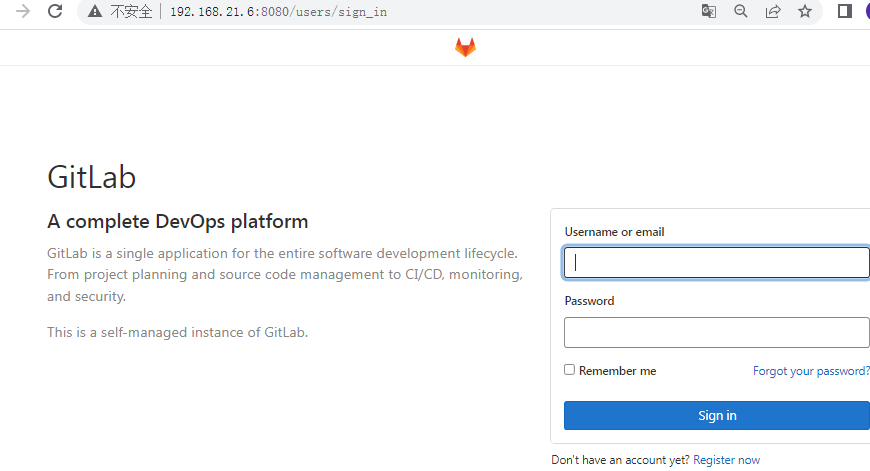Click the share page icon
The image size is (870, 471).
[x=773, y=11]
